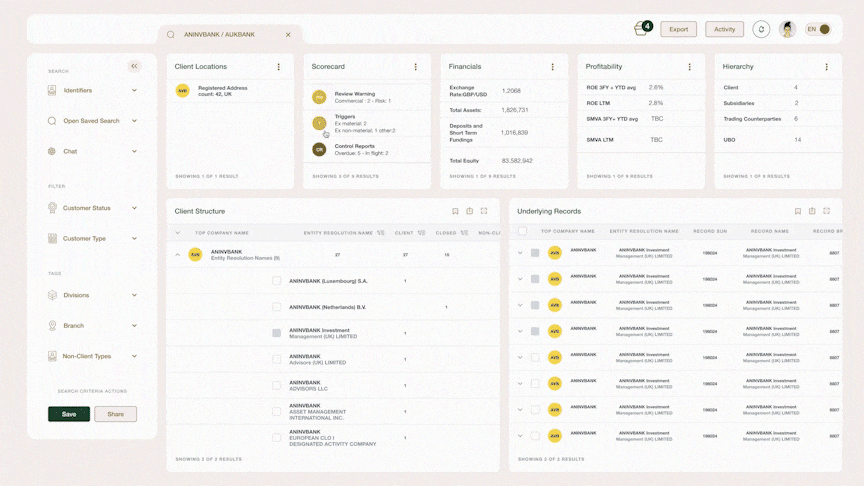Click ROE LTM 2.8% row
The width and height of the screenshot is (864, 486).
click(x=641, y=103)
